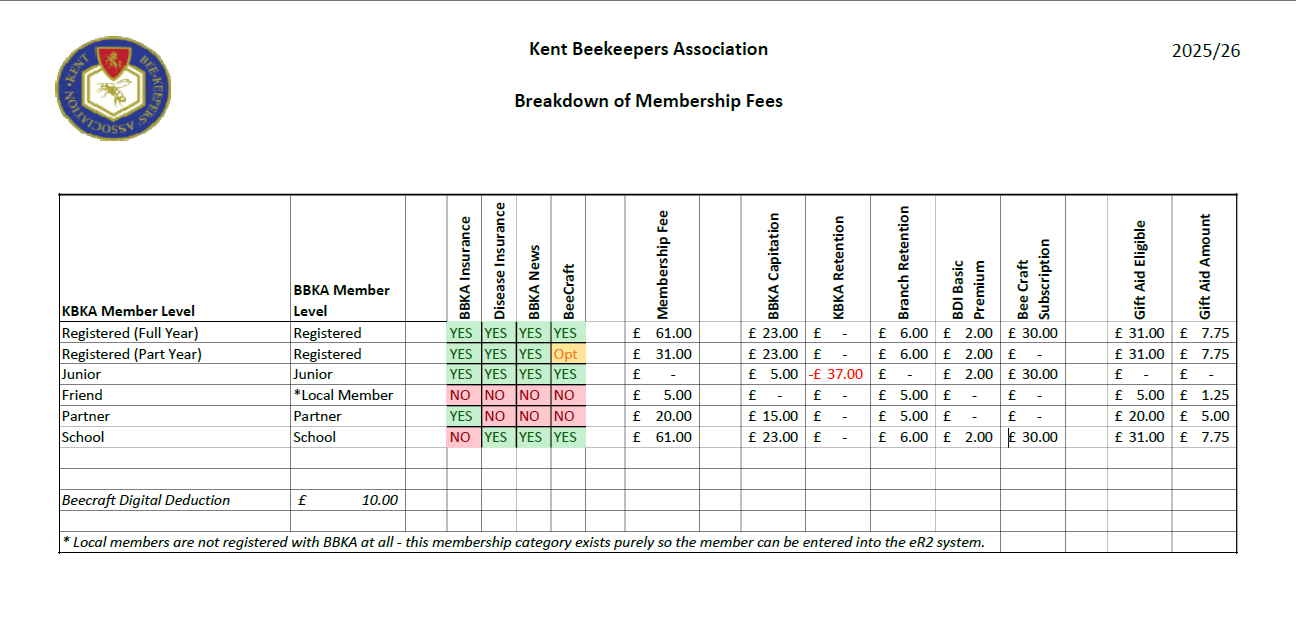Click the "Breakdown of Membership Fees" heading

(648, 101)
